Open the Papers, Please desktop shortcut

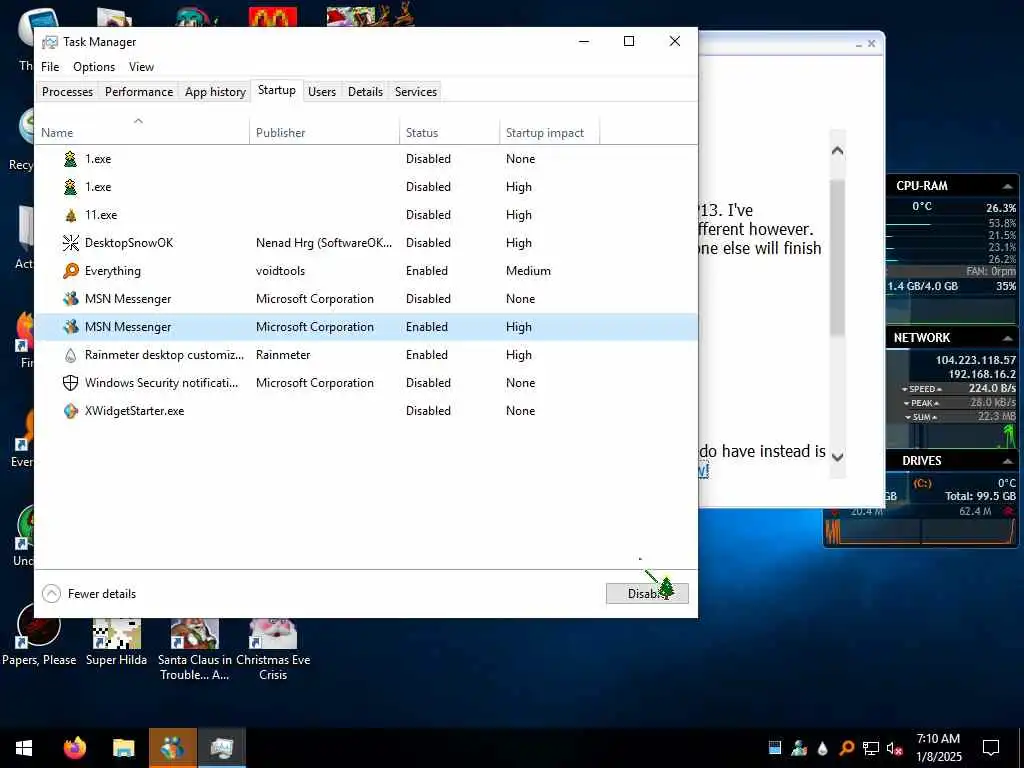coord(39,633)
